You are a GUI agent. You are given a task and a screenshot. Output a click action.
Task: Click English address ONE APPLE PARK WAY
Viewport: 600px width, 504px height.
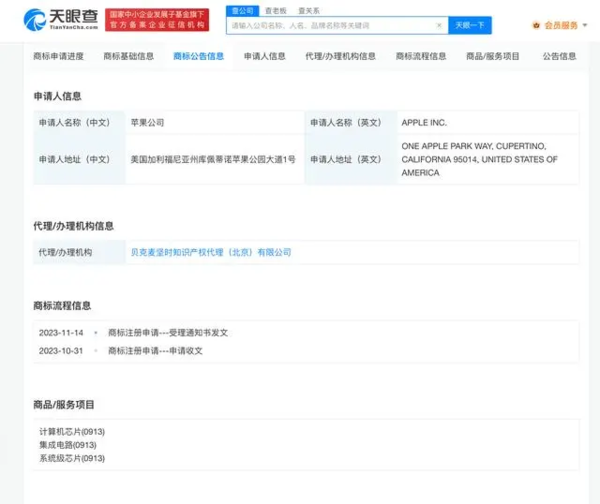pos(479,159)
